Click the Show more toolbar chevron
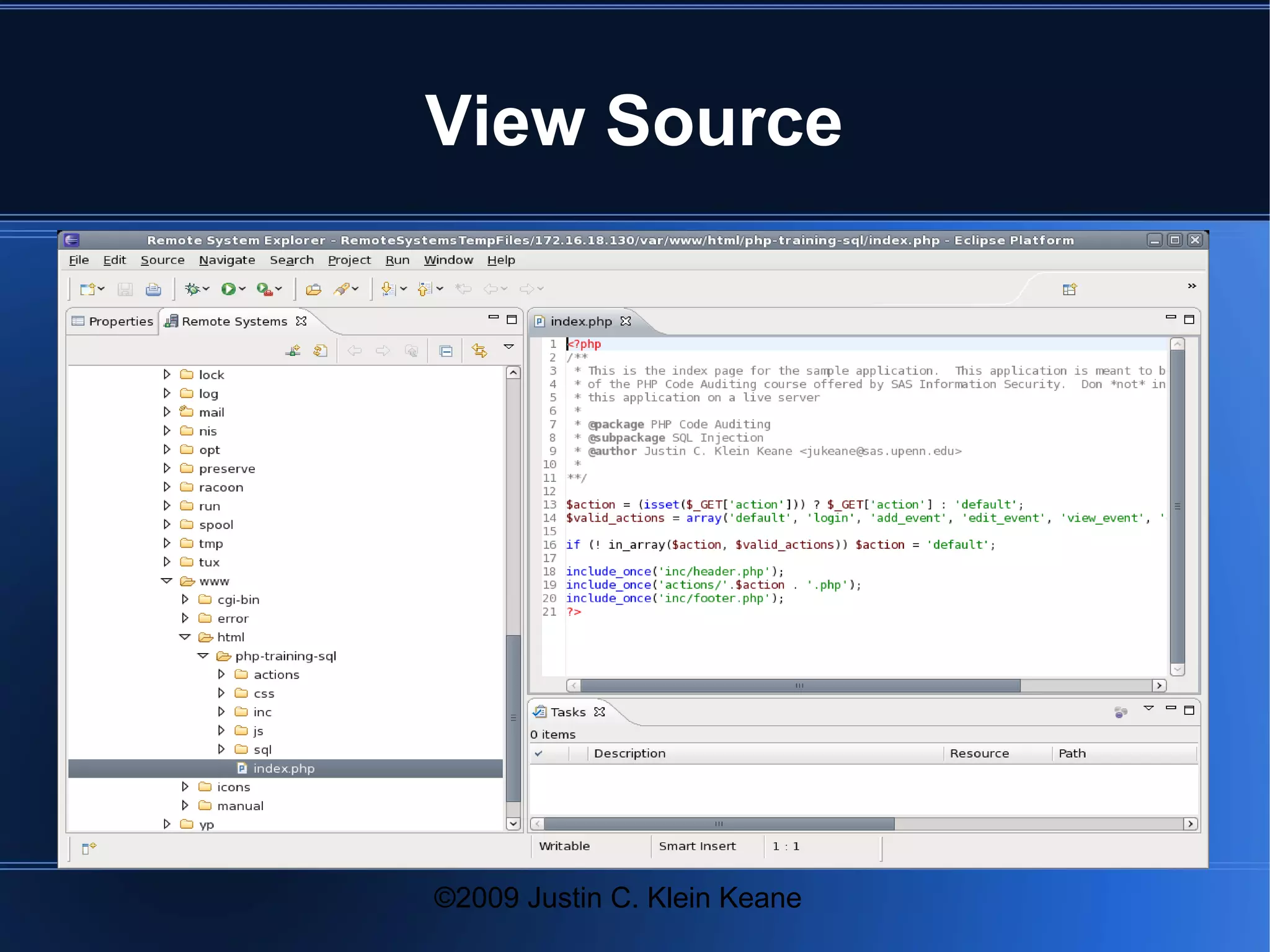Image resolution: width=1270 pixels, height=952 pixels. pos(1192,286)
